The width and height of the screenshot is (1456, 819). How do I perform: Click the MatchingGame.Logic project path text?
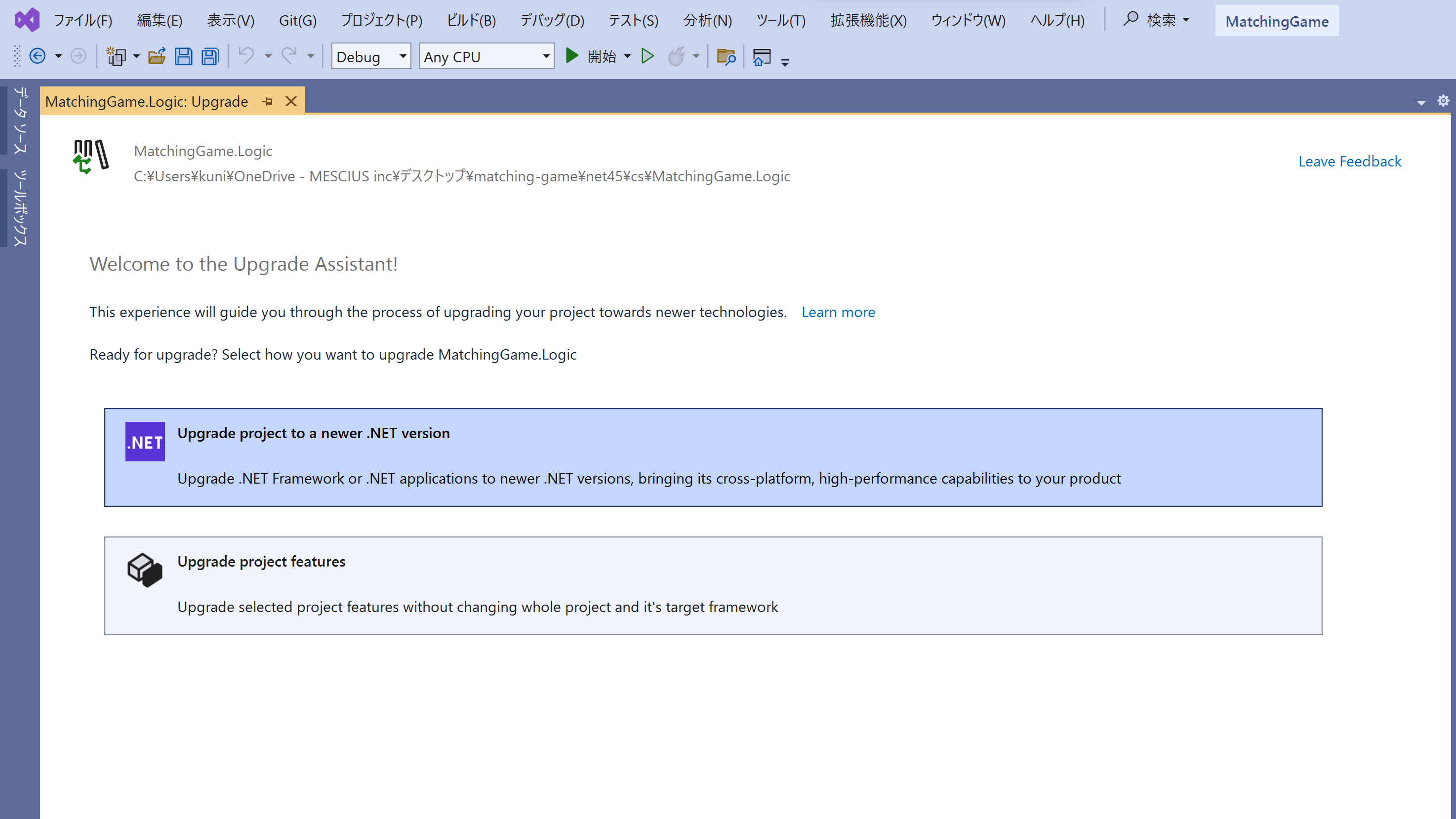coord(462,176)
